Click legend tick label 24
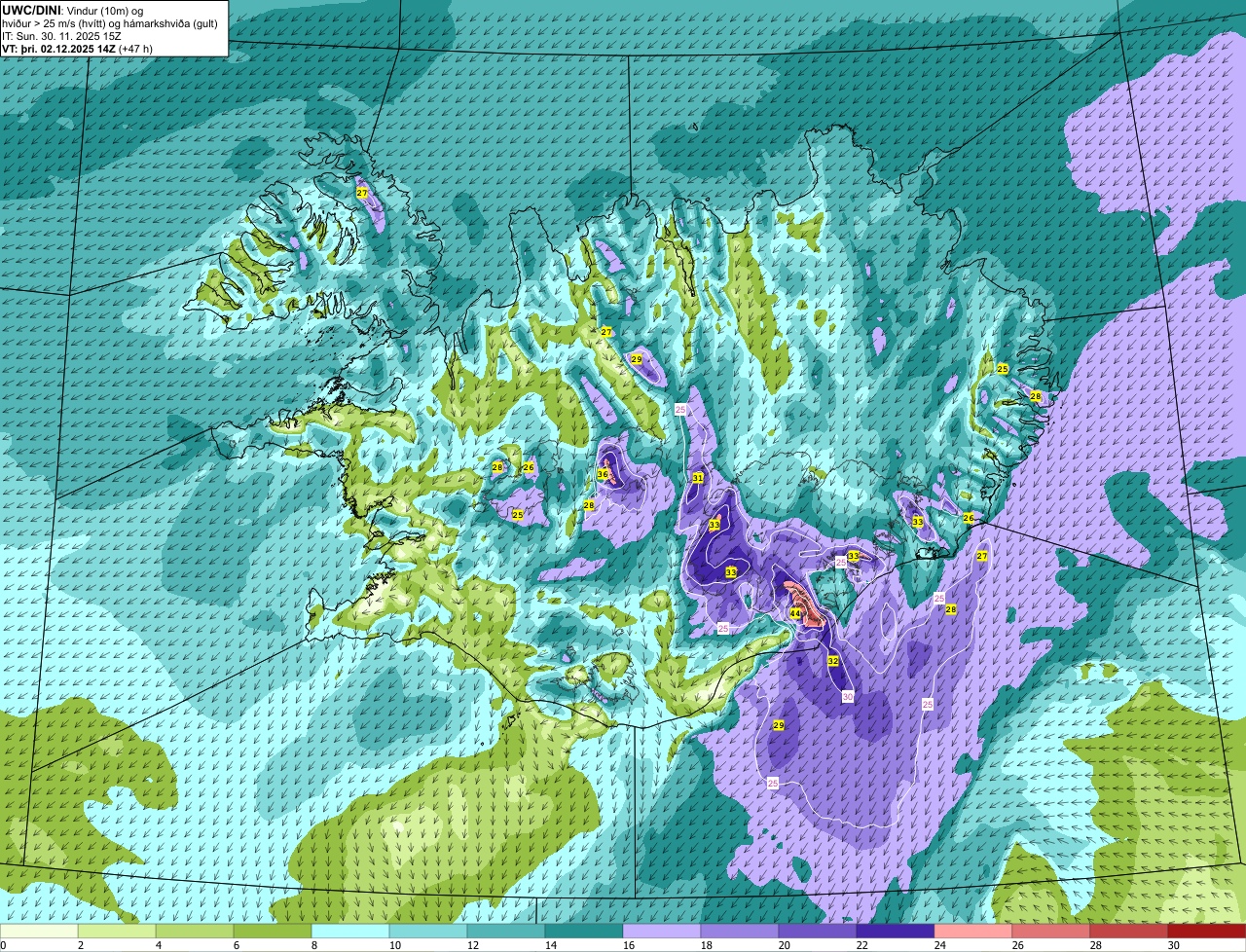Viewport: 1246px width, 952px height. (939, 945)
